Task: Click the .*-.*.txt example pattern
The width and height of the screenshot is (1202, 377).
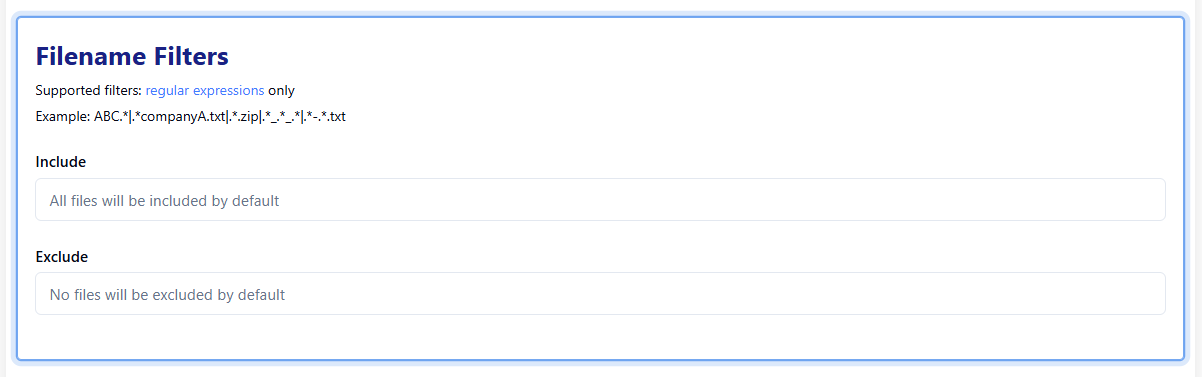Action: (x=324, y=116)
